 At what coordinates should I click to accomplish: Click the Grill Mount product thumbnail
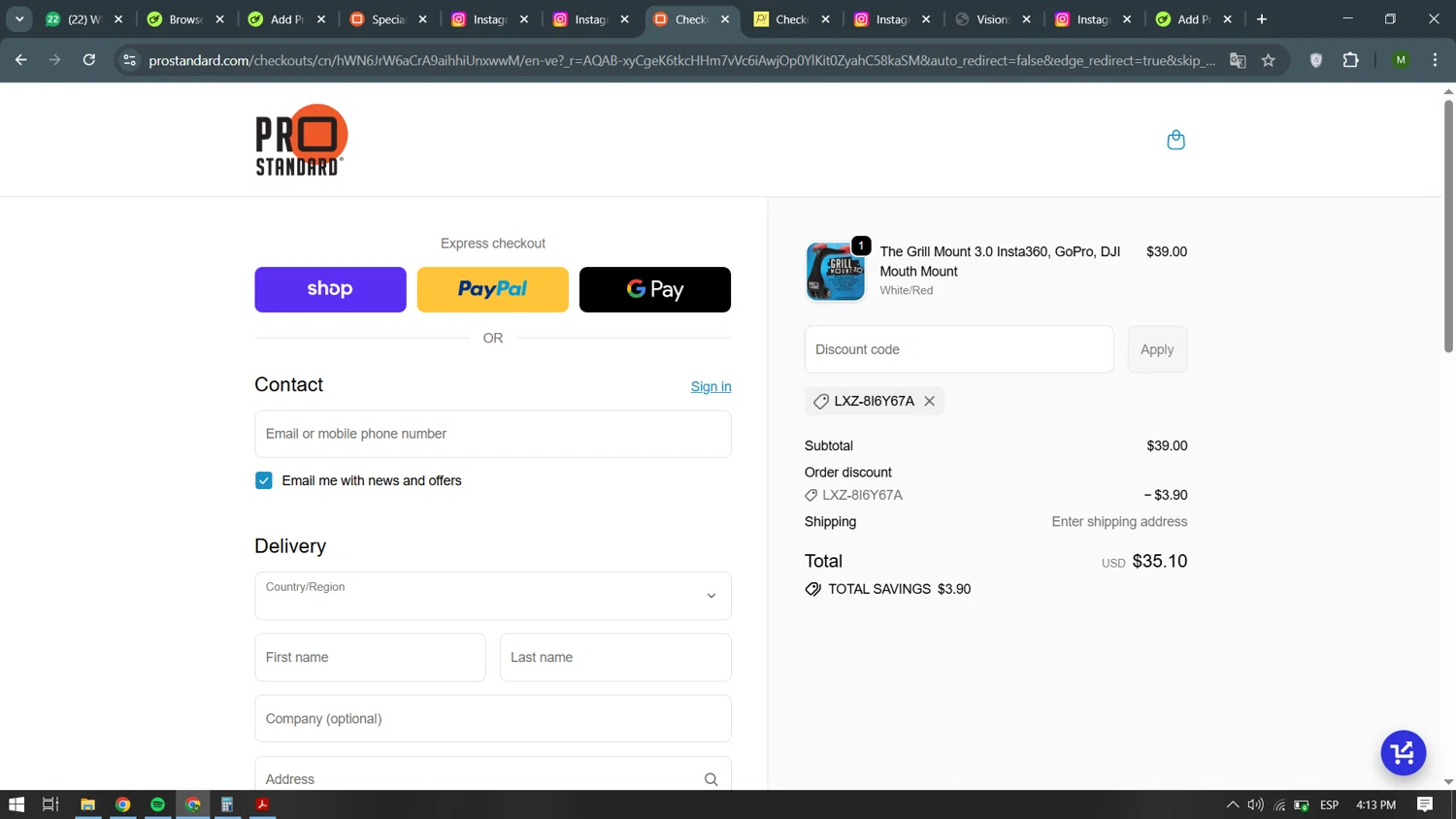tap(835, 272)
